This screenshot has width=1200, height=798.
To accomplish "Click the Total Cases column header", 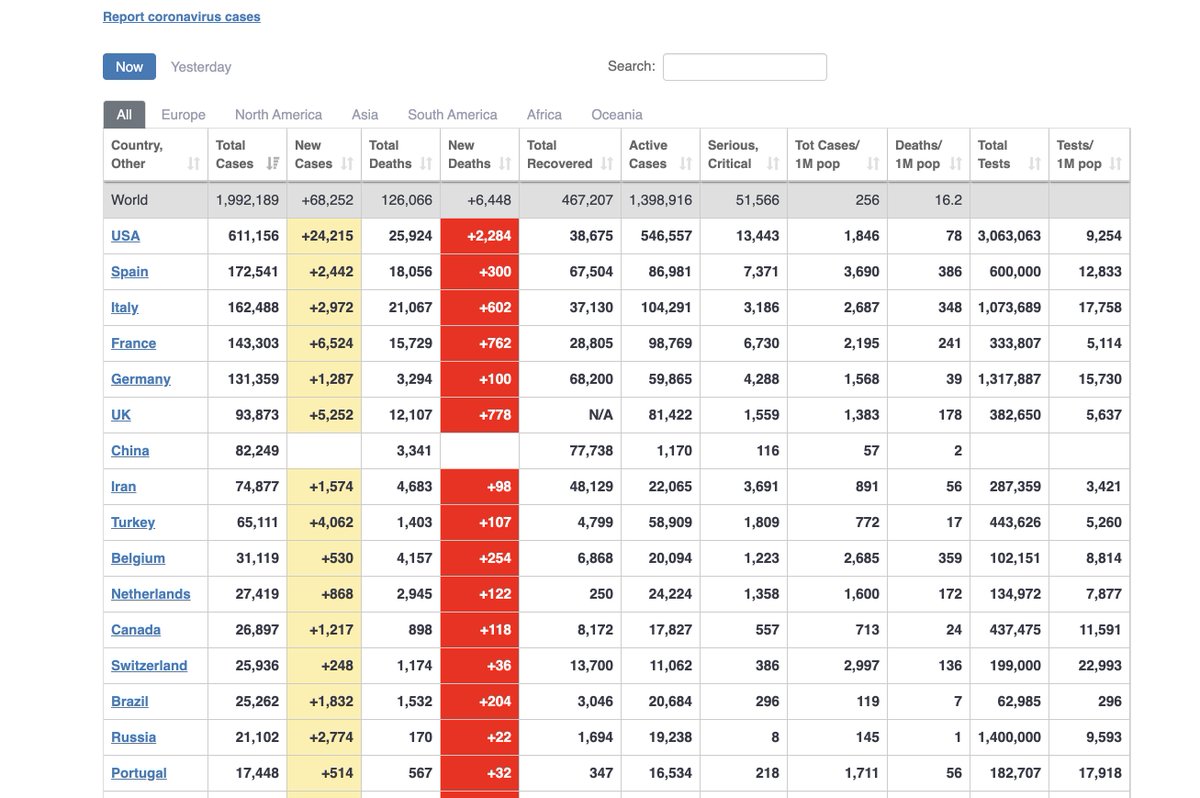I will pyautogui.click(x=247, y=155).
